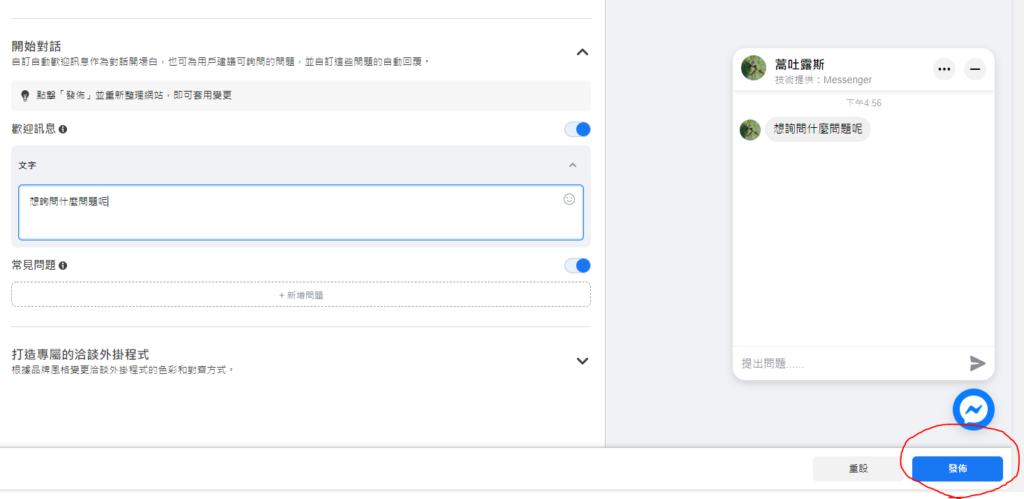Click the 蒿吐露斯 profile avatar in chat header
This screenshot has width=1024, height=499.
click(753, 68)
